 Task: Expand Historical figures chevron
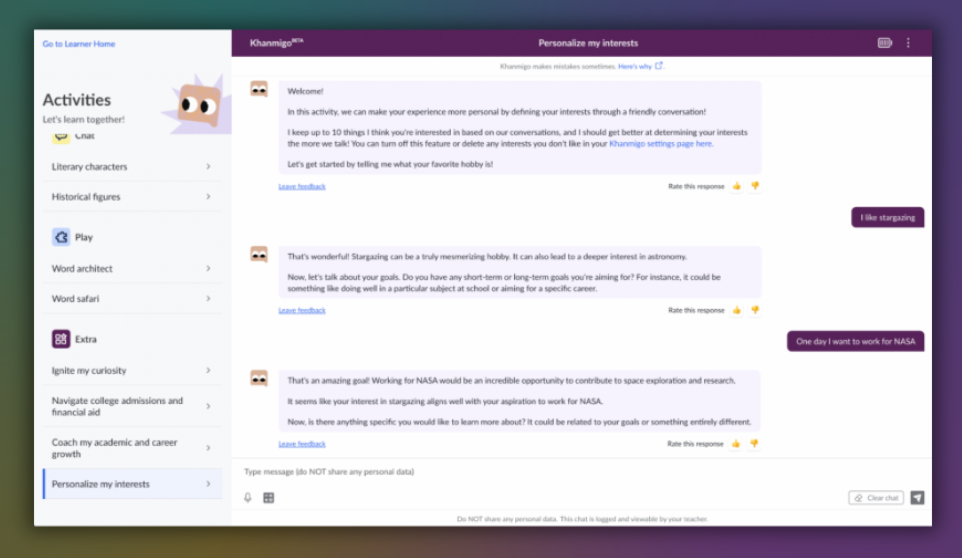tap(209, 196)
